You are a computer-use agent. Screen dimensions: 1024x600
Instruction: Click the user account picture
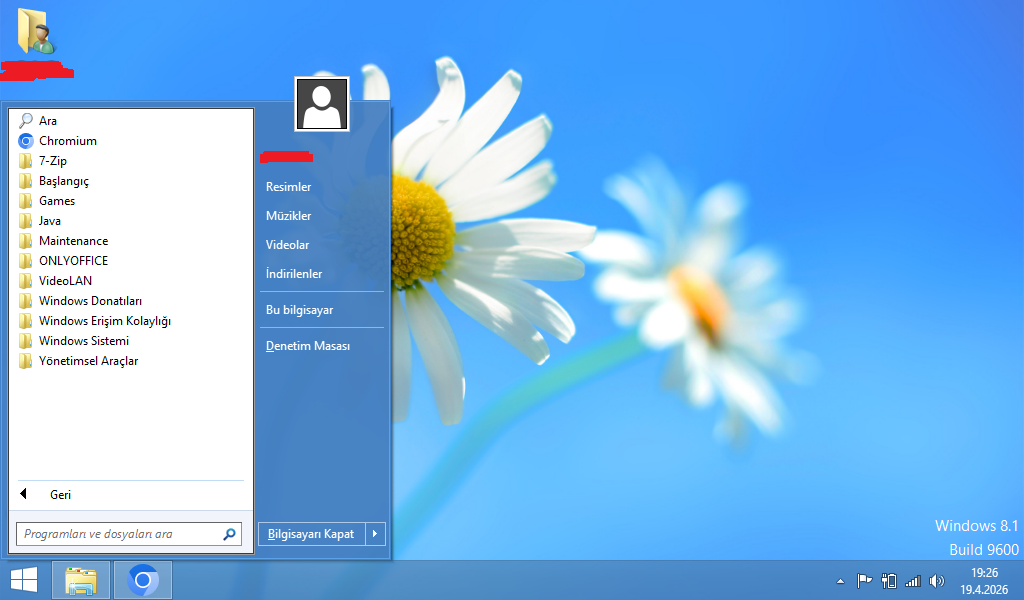(x=322, y=104)
